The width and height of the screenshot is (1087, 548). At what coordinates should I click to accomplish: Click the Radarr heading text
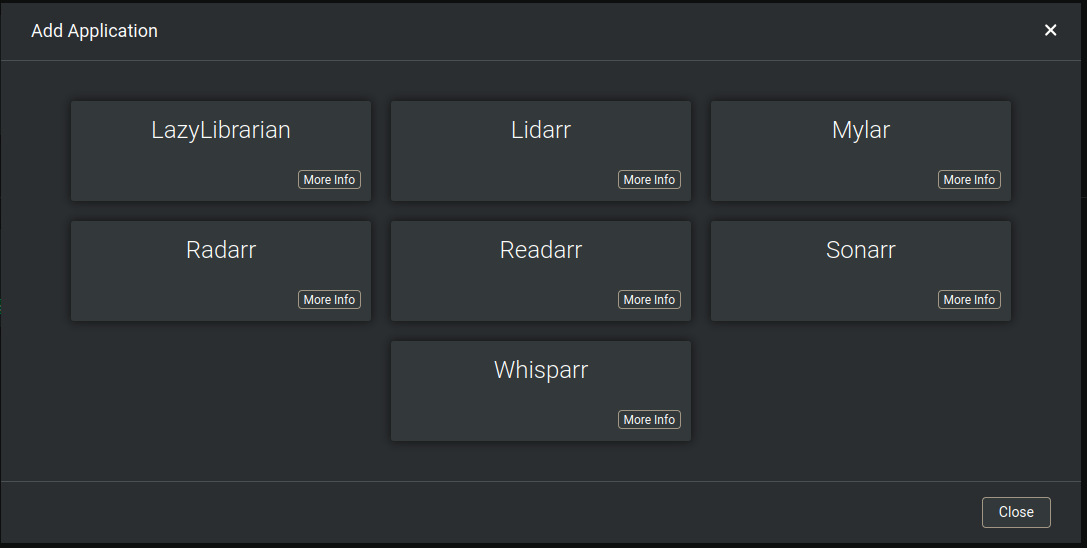click(x=221, y=250)
